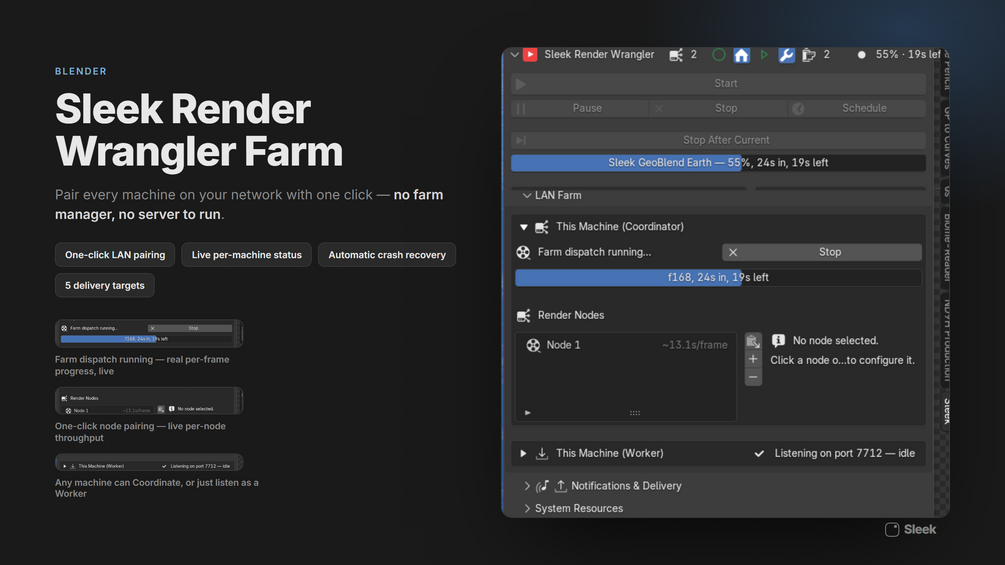The height and width of the screenshot is (565, 1005).
Task: Open the Render Nodes pairing thumbnail
Action: click(149, 401)
